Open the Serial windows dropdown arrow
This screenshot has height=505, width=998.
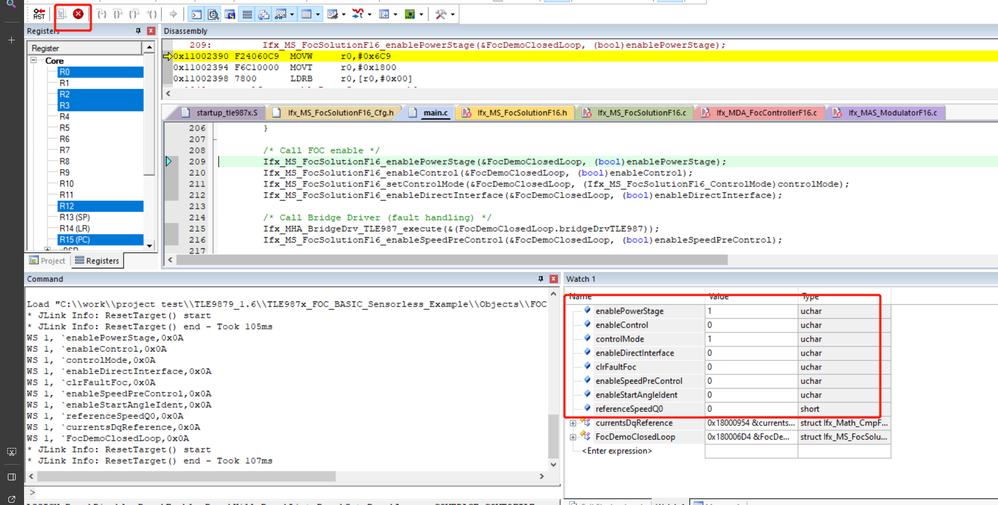tap(344, 14)
